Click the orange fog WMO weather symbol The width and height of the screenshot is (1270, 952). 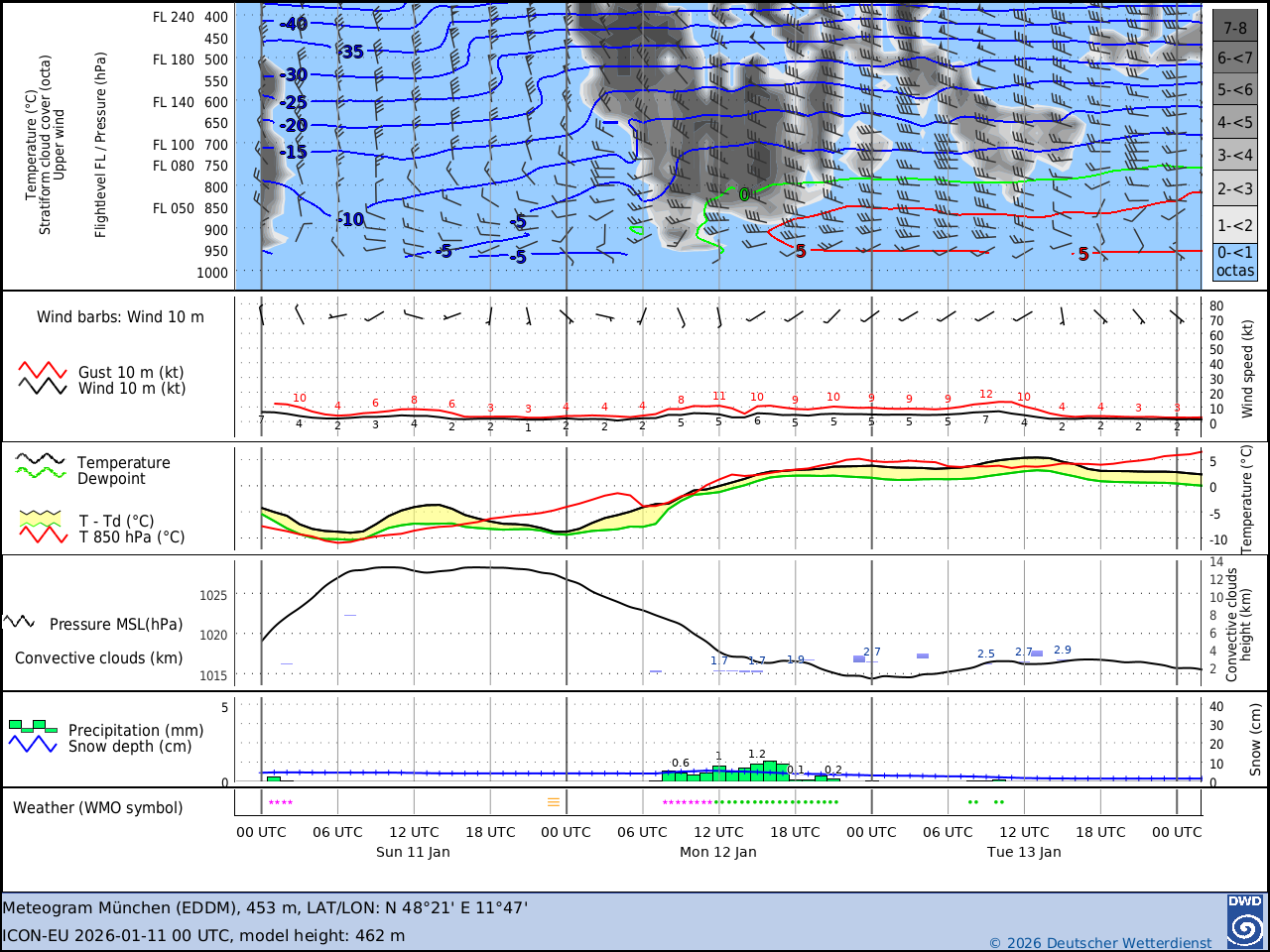point(554,802)
